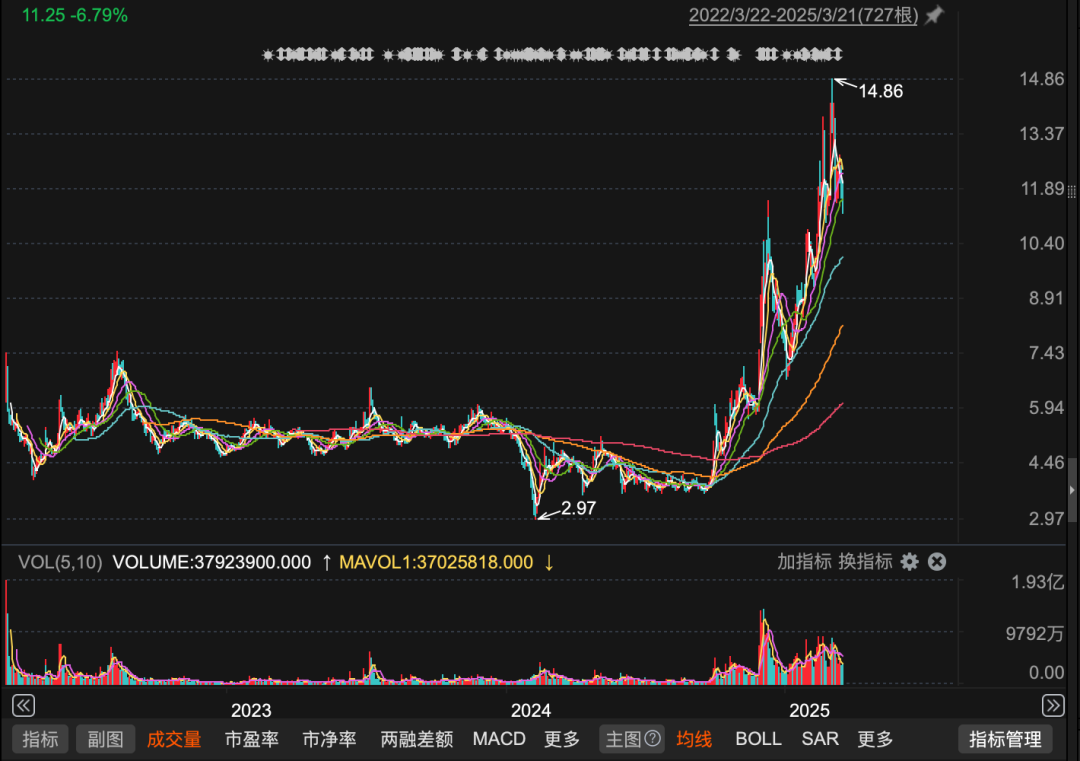Toggle the 均线 moving-average overlay
The height and width of the screenshot is (761, 1080).
tap(693, 738)
